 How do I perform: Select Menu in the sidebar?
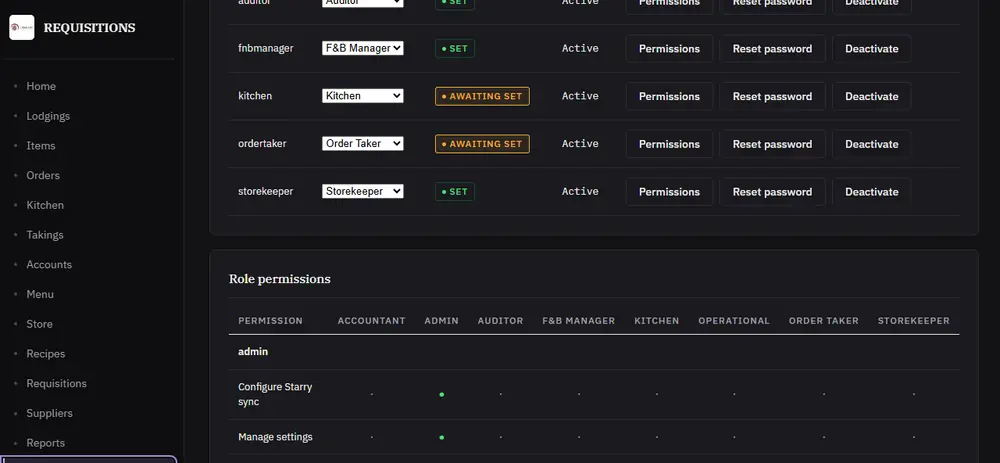pyautogui.click(x=40, y=294)
